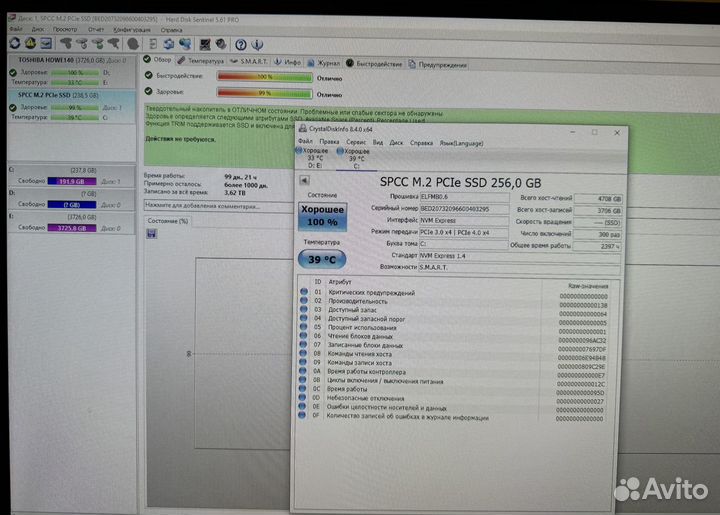720x515 pixels.
Task: Click the refresh icon in Hard Disk Sentinel toolbar
Action: click(14, 44)
